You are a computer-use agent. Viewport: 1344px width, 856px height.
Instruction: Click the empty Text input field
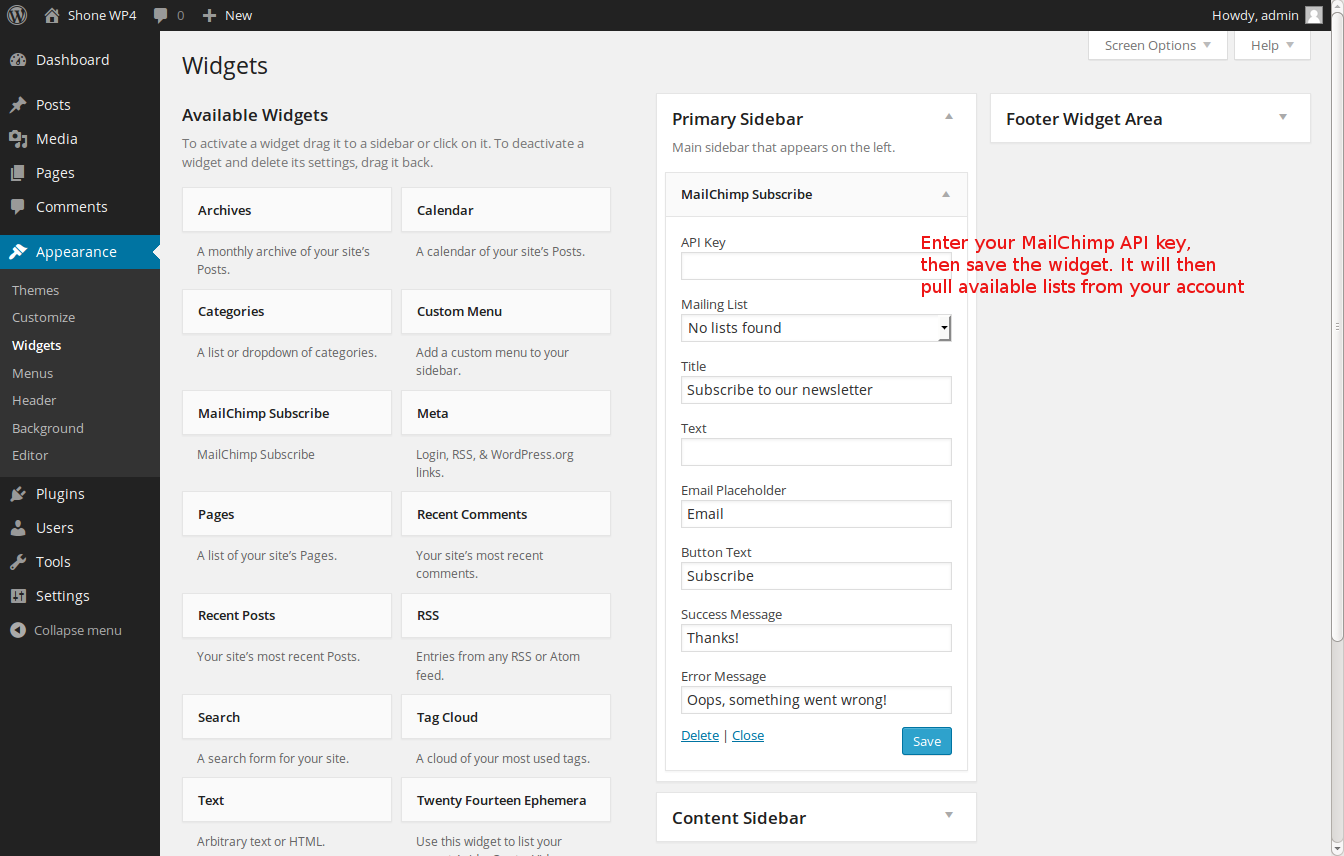pos(816,452)
